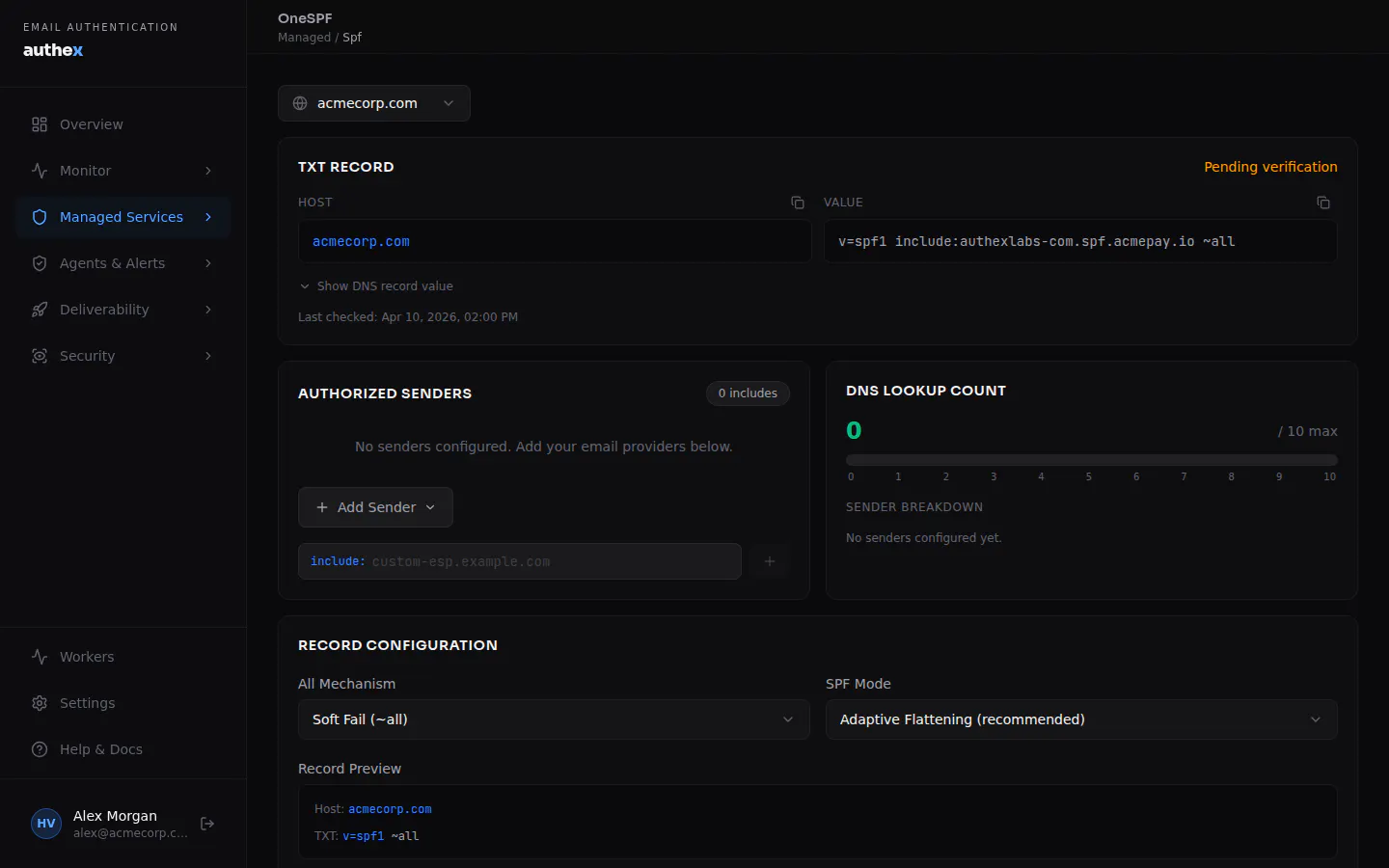Expand the Managed Services submenu chevron
The height and width of the screenshot is (868, 1389).
point(208,217)
